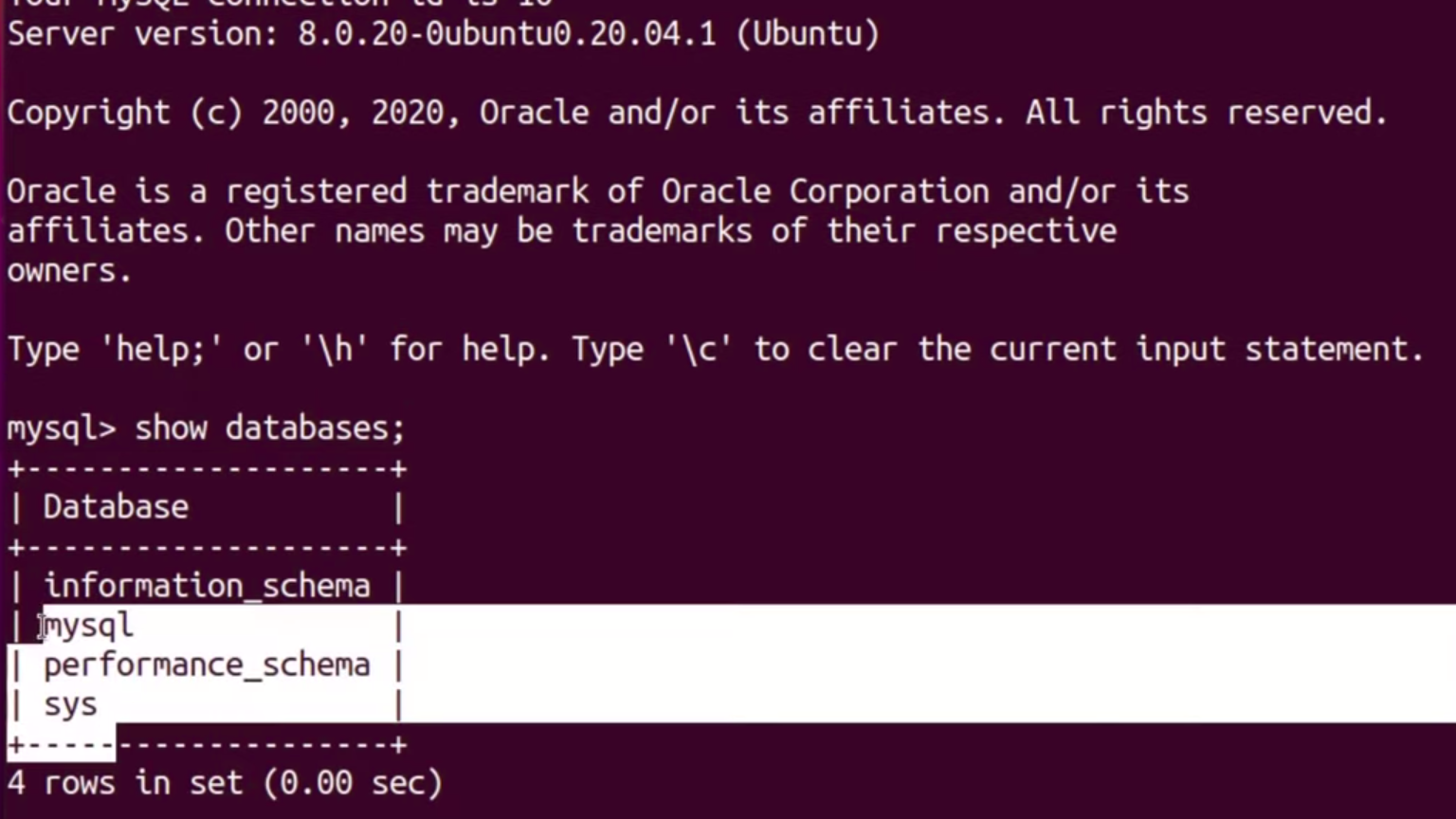This screenshot has width=1456, height=819.
Task: Click 'registered trademark' in Oracle notice
Action: pos(407,191)
